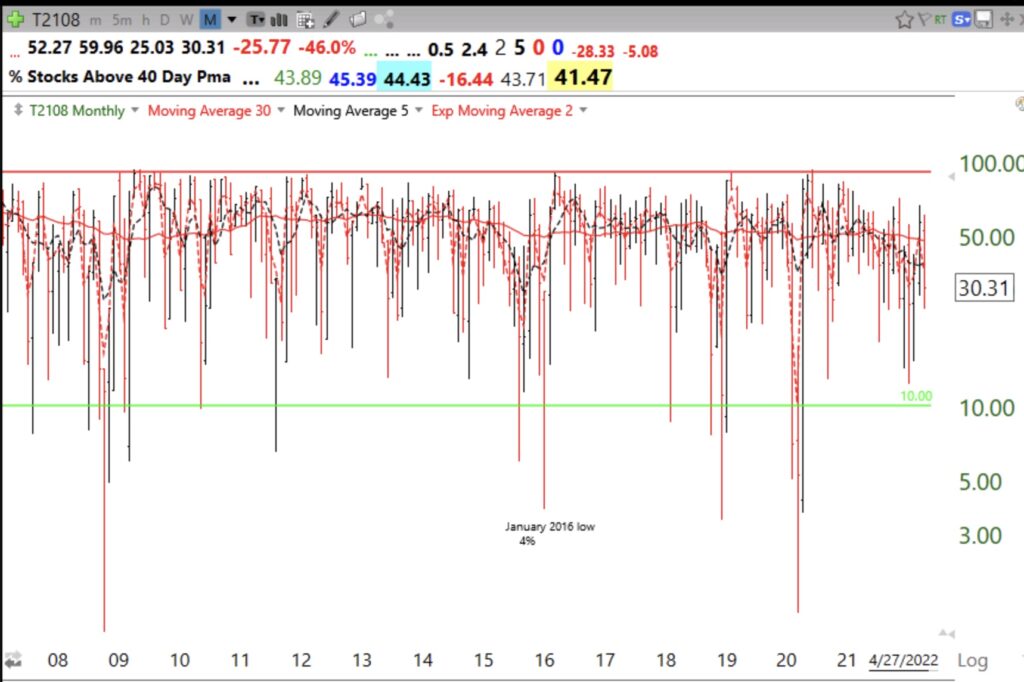Open the Exp Moving Average 2 dropdown arrow
Screen dimensions: 1024x682
pyautogui.click(x=583, y=110)
